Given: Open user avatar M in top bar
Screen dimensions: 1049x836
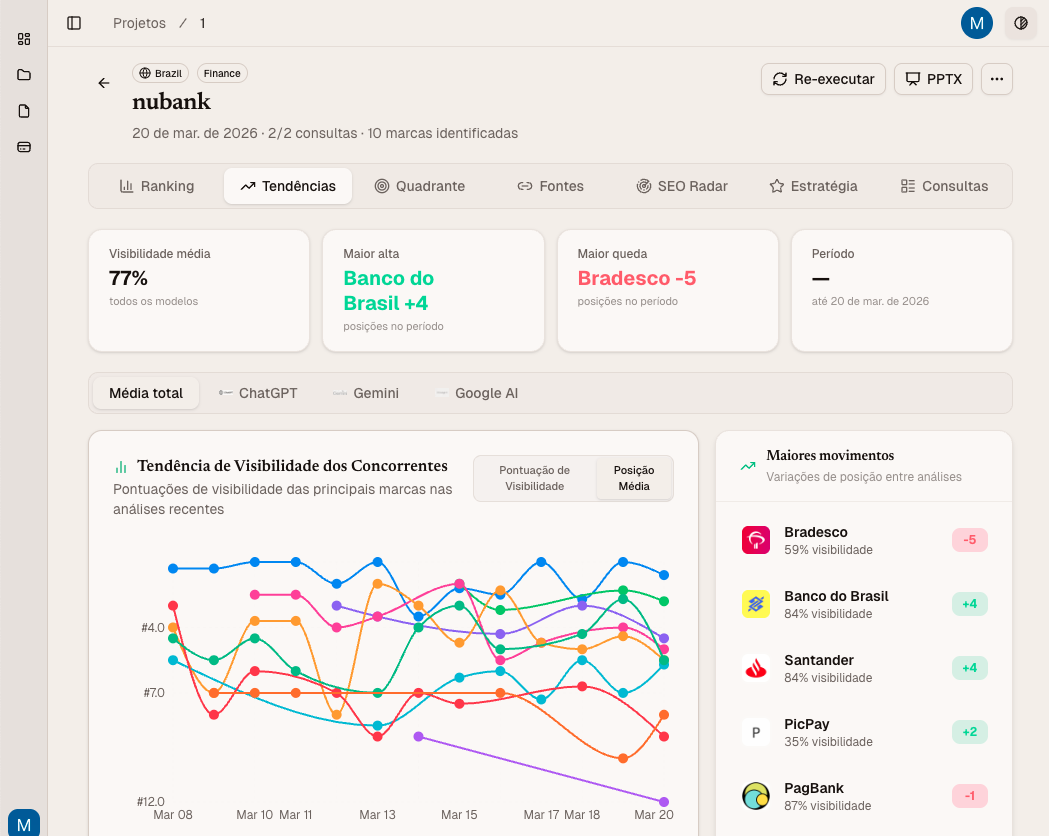Looking at the screenshot, I should 976,23.
